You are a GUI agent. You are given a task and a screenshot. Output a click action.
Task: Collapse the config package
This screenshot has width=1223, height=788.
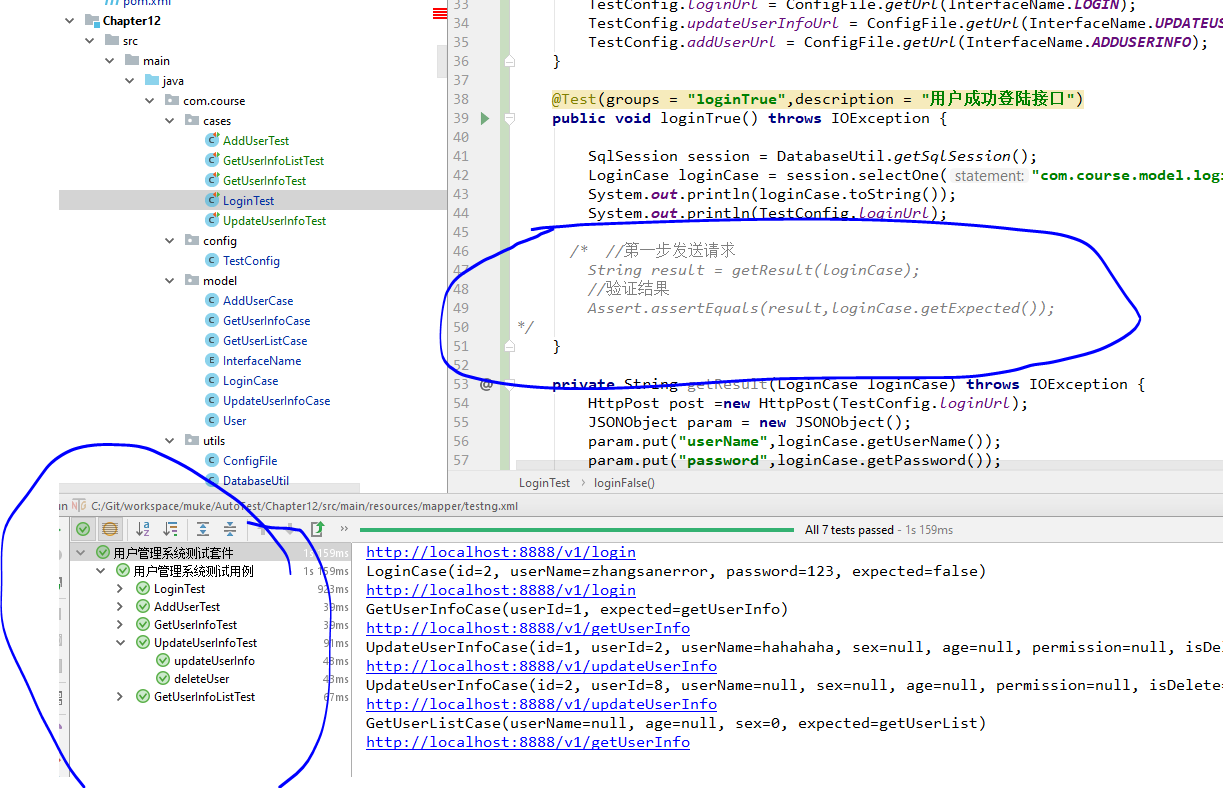[x=170, y=241]
